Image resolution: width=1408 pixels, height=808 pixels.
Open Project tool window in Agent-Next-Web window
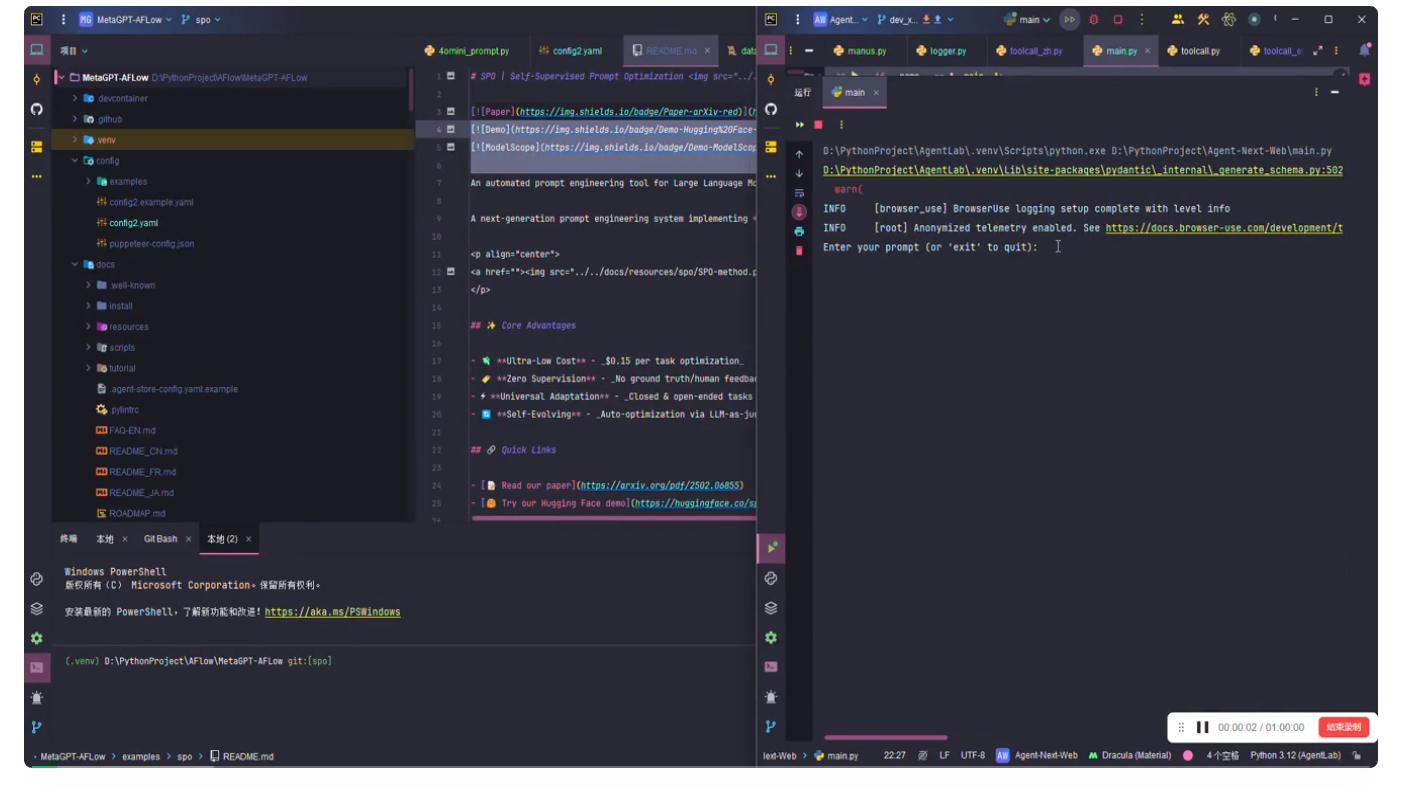point(771,50)
